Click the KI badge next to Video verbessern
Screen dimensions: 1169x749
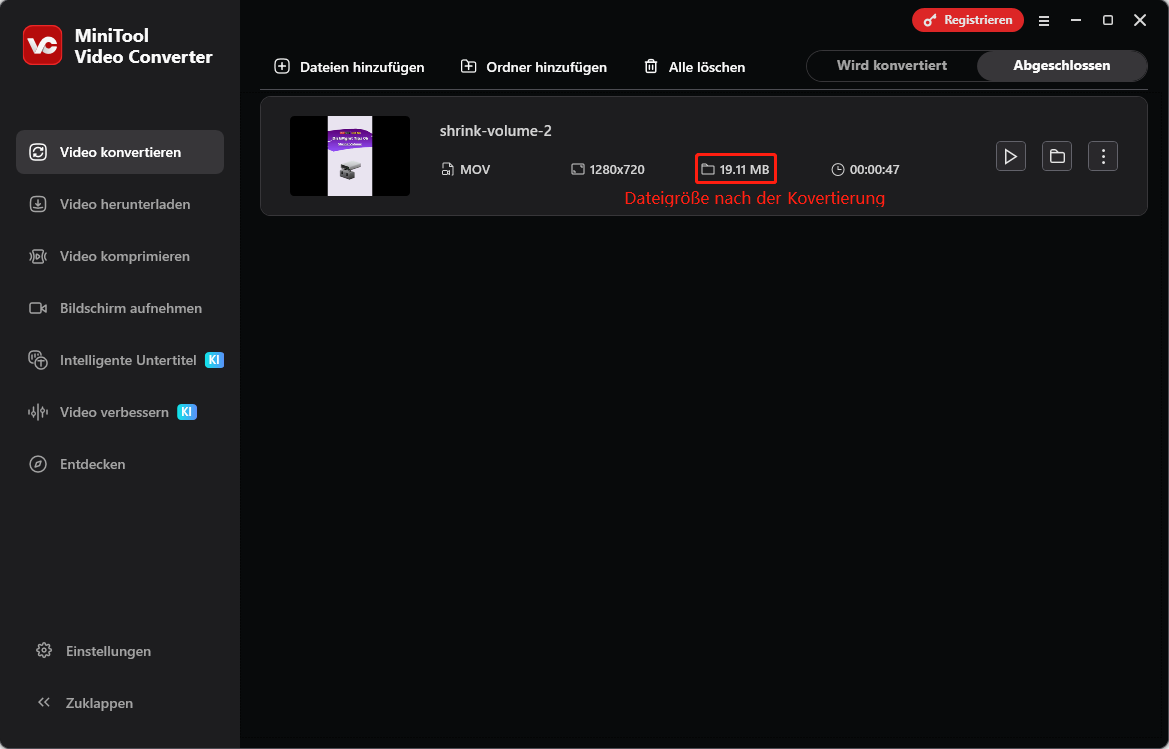tap(187, 412)
